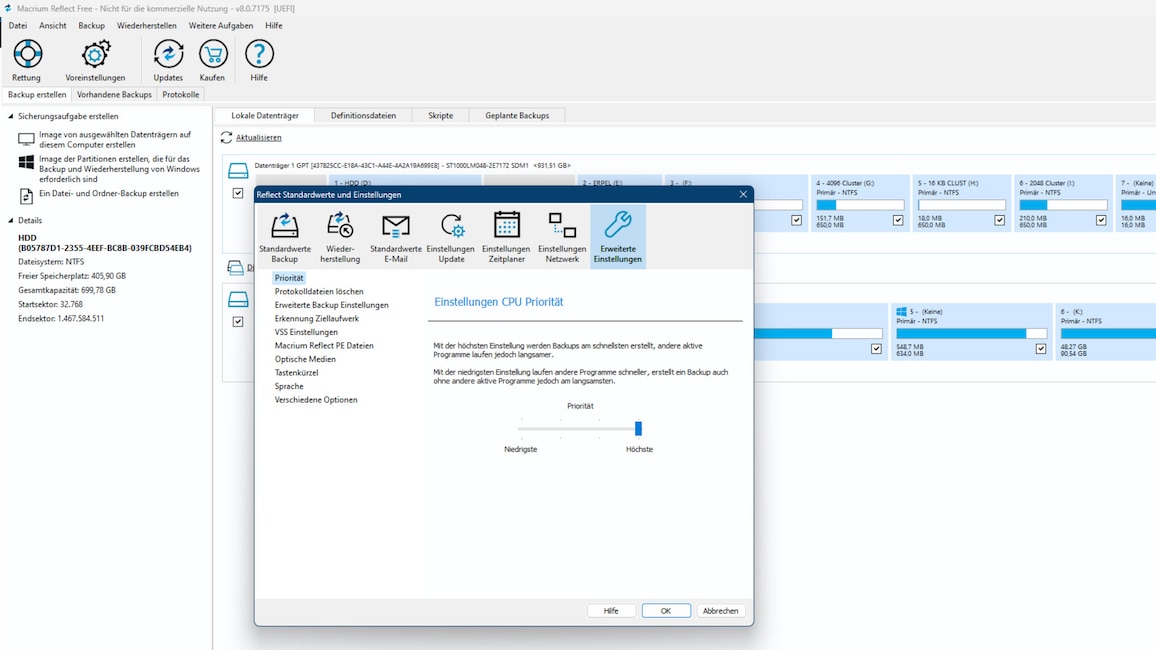Click the Höchste label under the slider
1156x650 pixels.
[x=639, y=449]
